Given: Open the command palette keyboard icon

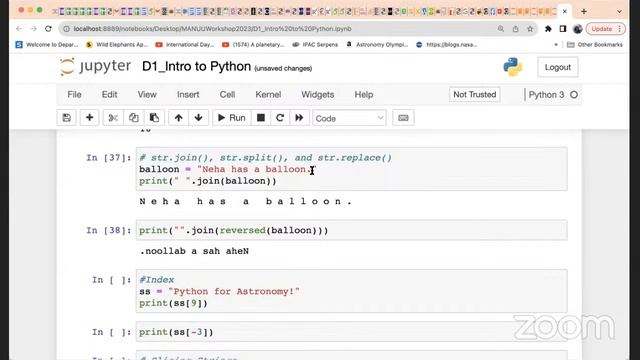Looking at the screenshot, I should coord(403,118).
